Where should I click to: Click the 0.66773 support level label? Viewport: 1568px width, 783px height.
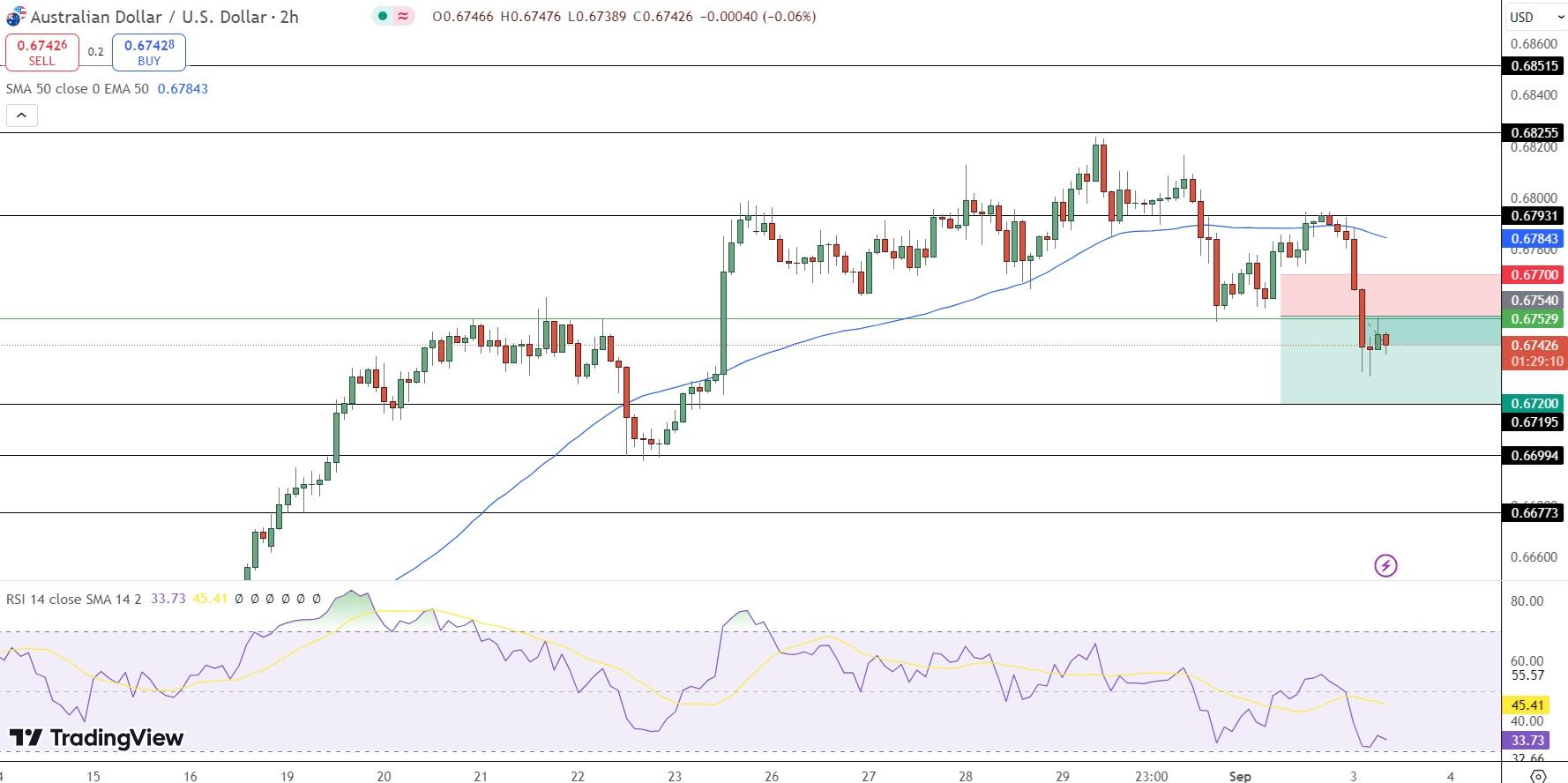(1534, 512)
